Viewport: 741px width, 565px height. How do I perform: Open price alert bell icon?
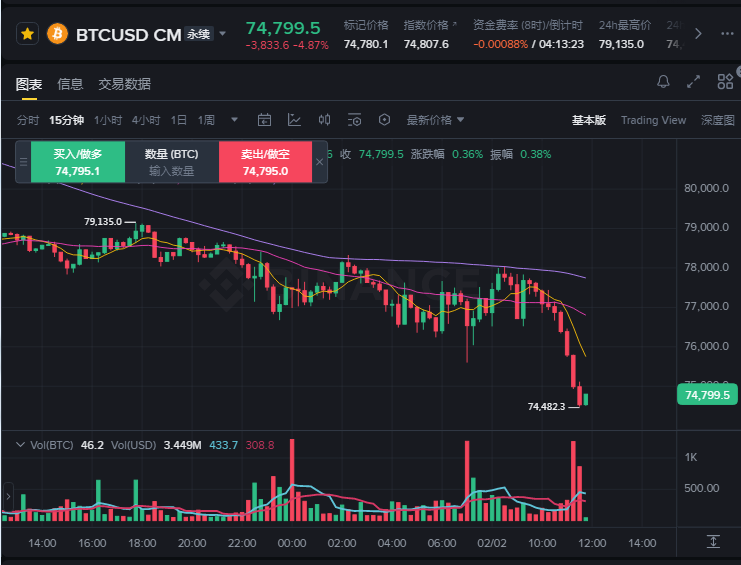pyautogui.click(x=663, y=82)
